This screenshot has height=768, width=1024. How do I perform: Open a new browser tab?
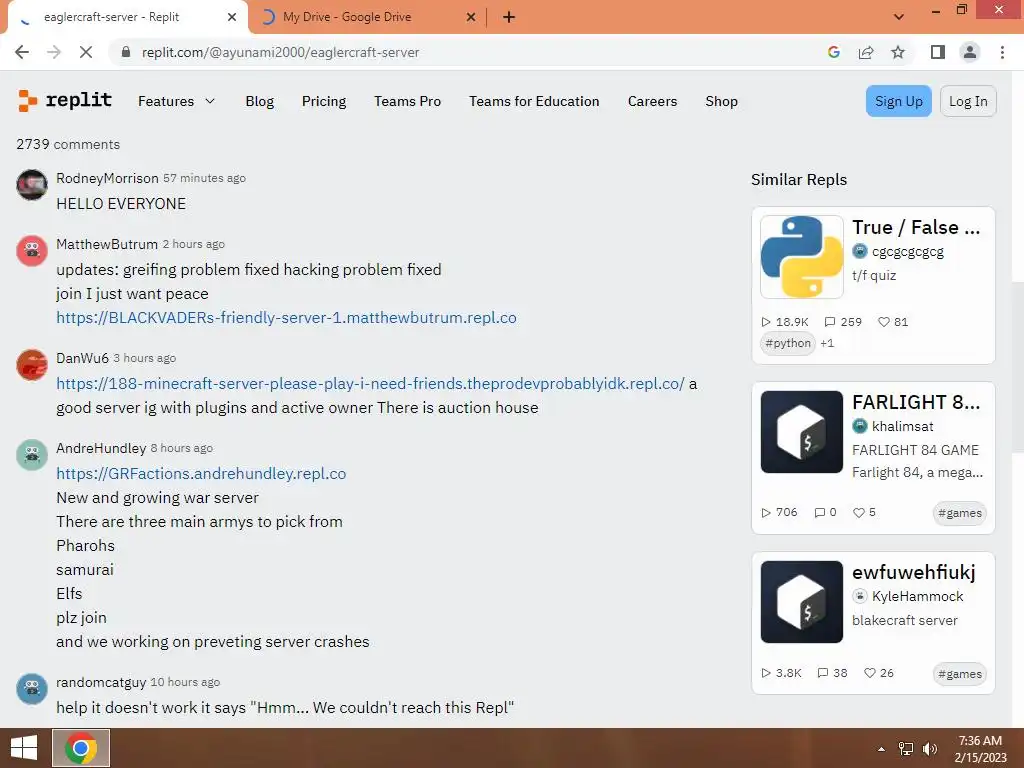509,17
